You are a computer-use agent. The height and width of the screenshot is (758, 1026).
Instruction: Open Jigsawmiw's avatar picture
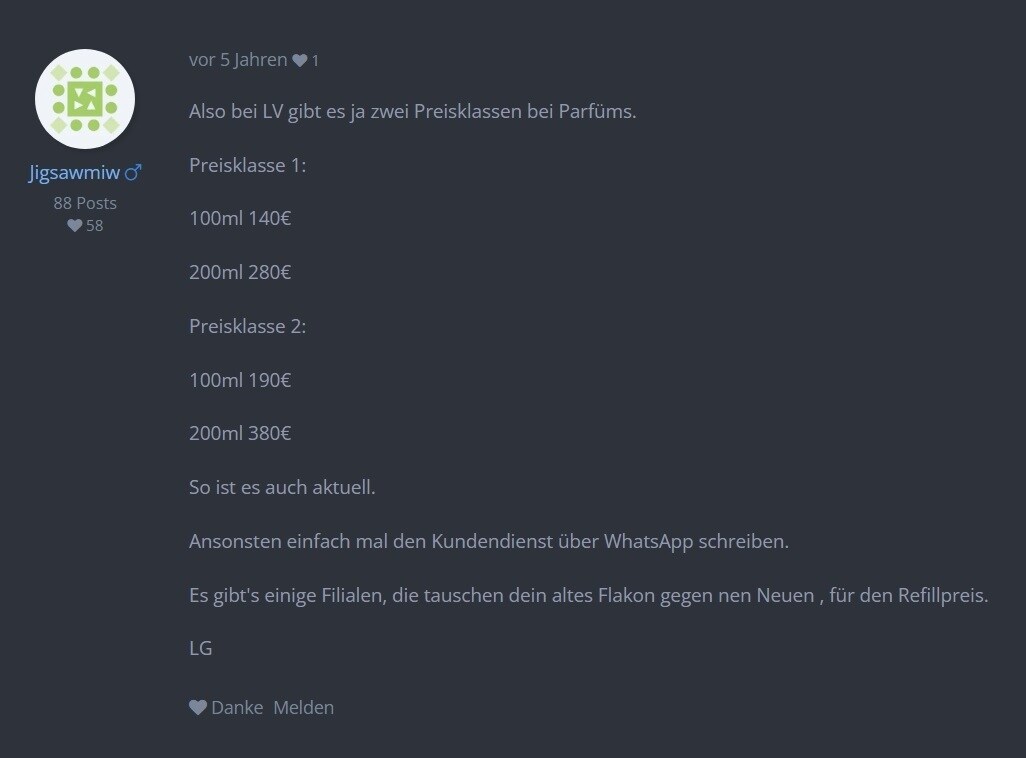pyautogui.click(x=85, y=99)
